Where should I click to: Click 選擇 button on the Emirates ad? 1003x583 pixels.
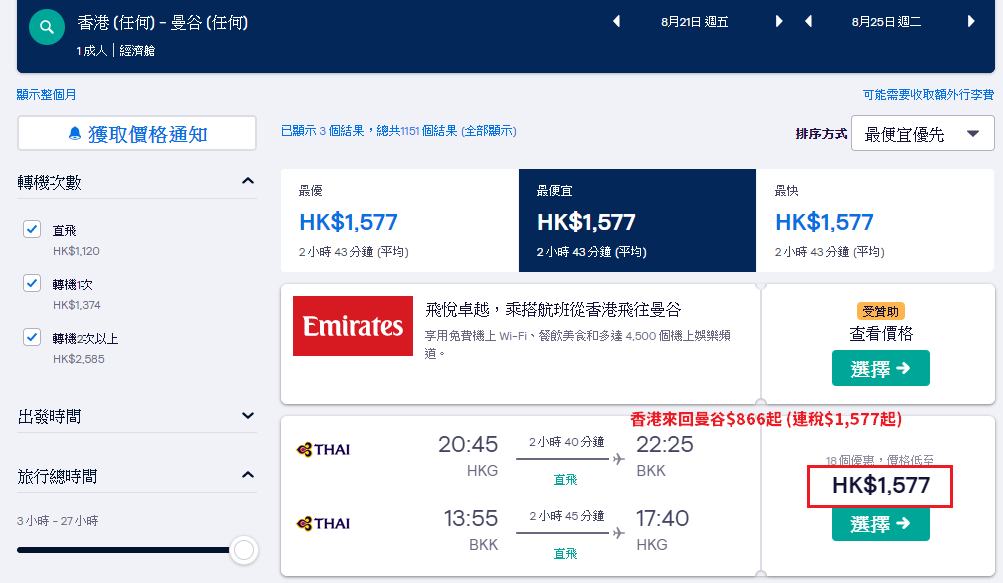880,368
